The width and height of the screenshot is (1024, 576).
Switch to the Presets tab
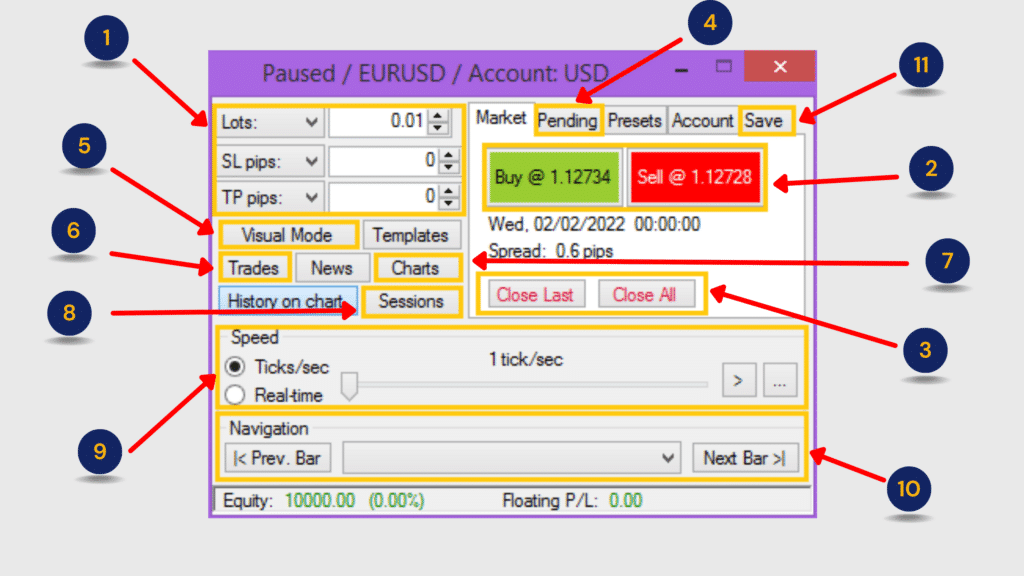[634, 120]
